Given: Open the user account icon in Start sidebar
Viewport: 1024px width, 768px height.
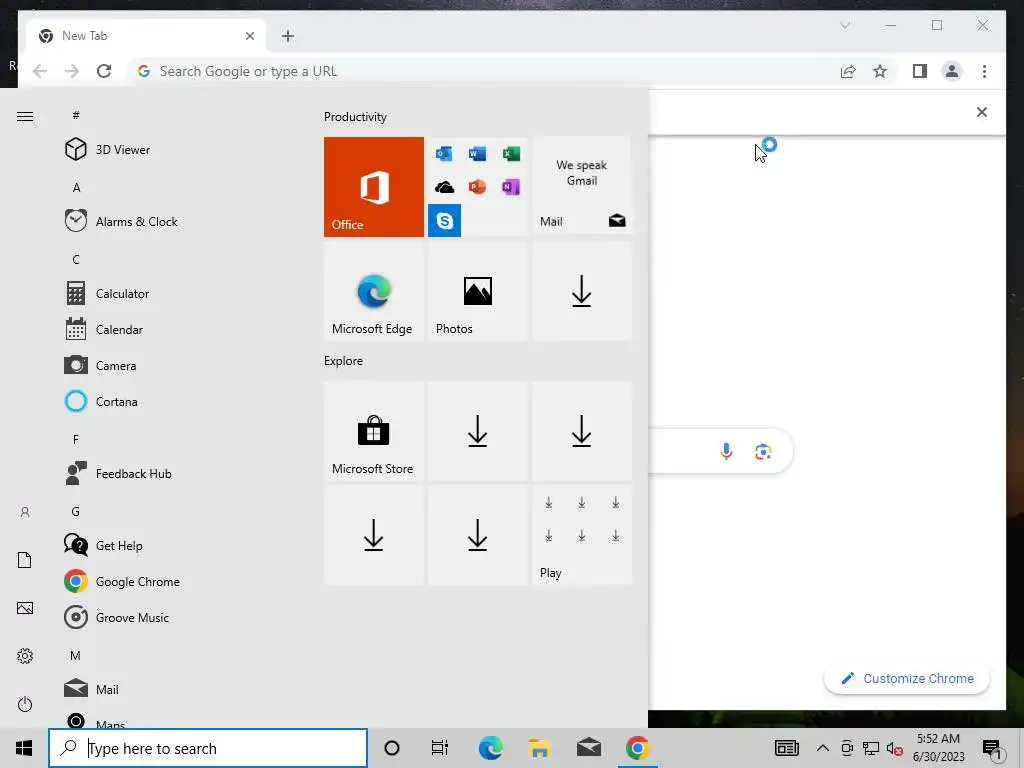Looking at the screenshot, I should tap(25, 512).
